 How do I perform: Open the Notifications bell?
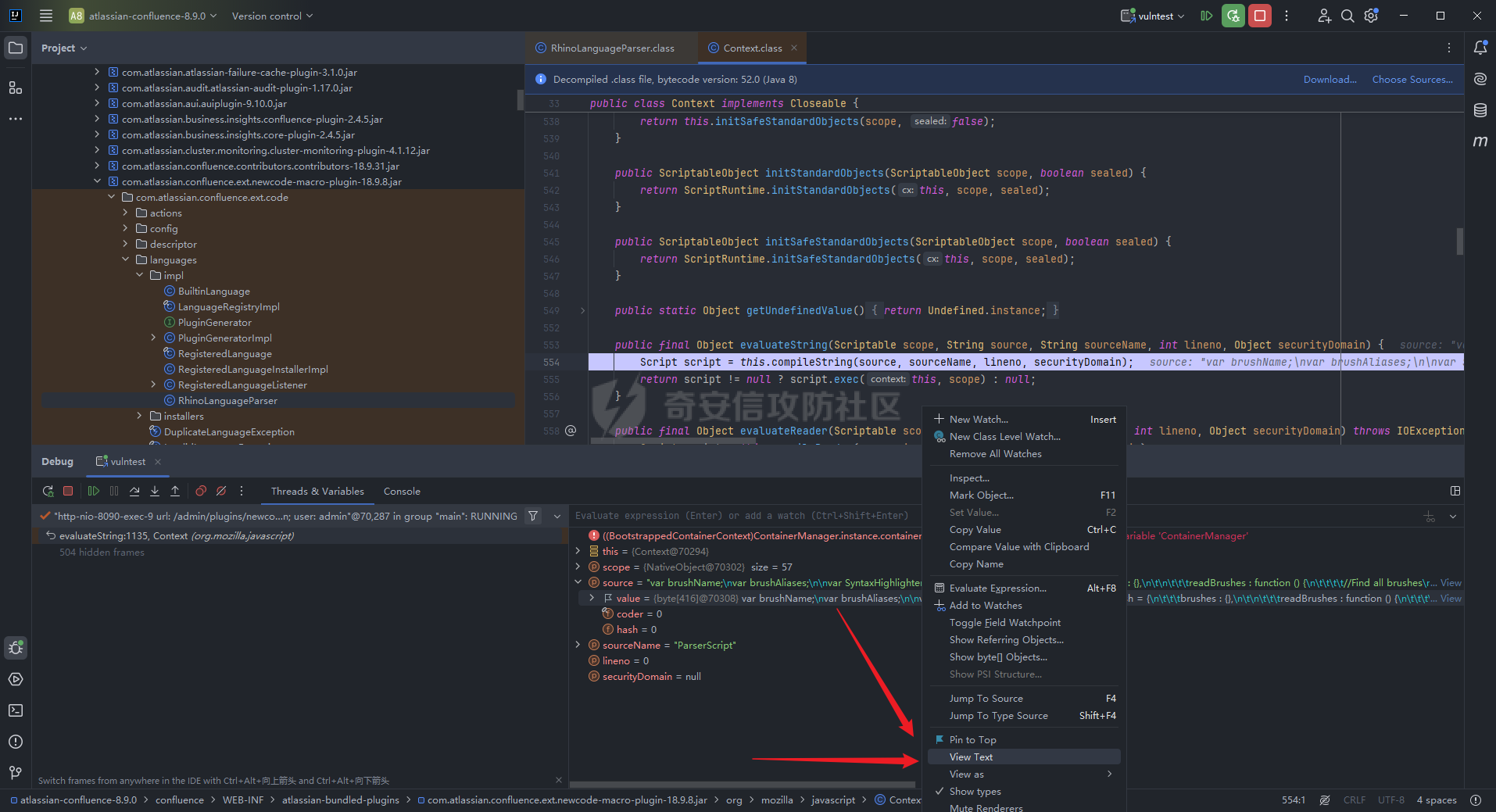1480,48
